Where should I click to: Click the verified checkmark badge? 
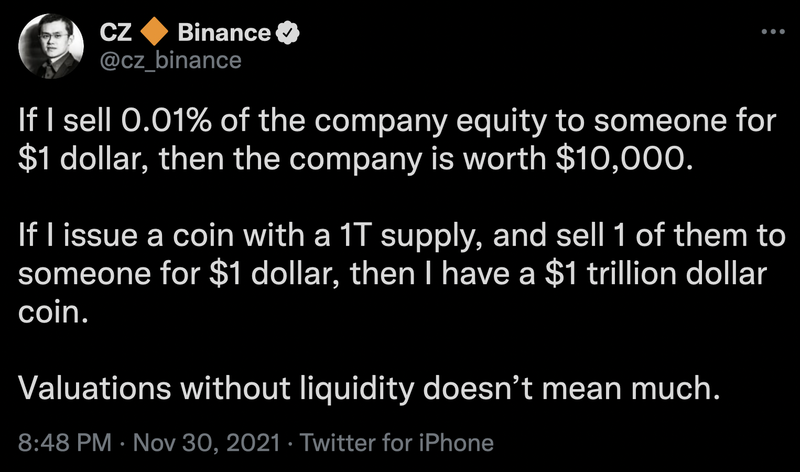click(x=287, y=32)
